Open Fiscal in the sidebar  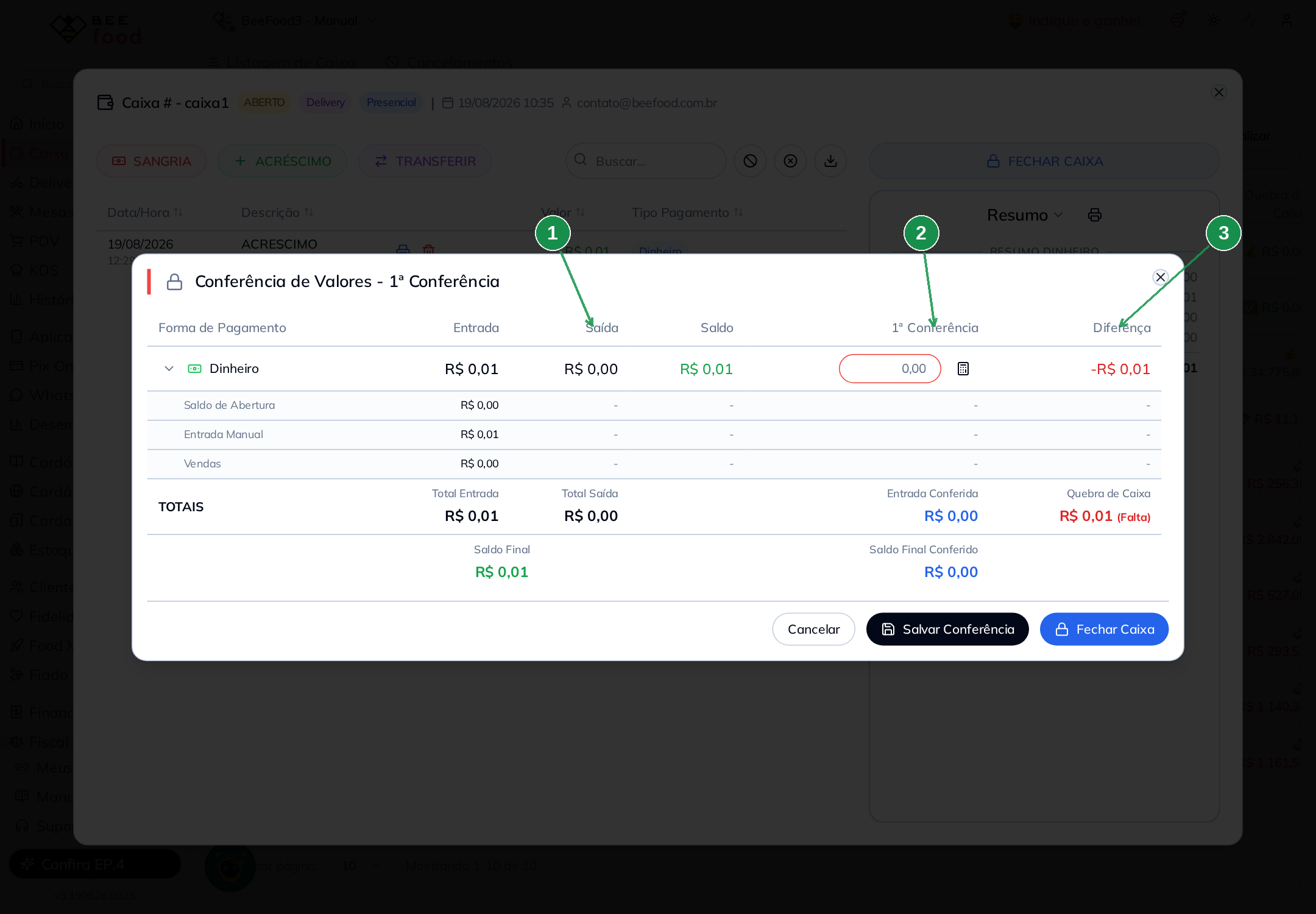[40, 742]
